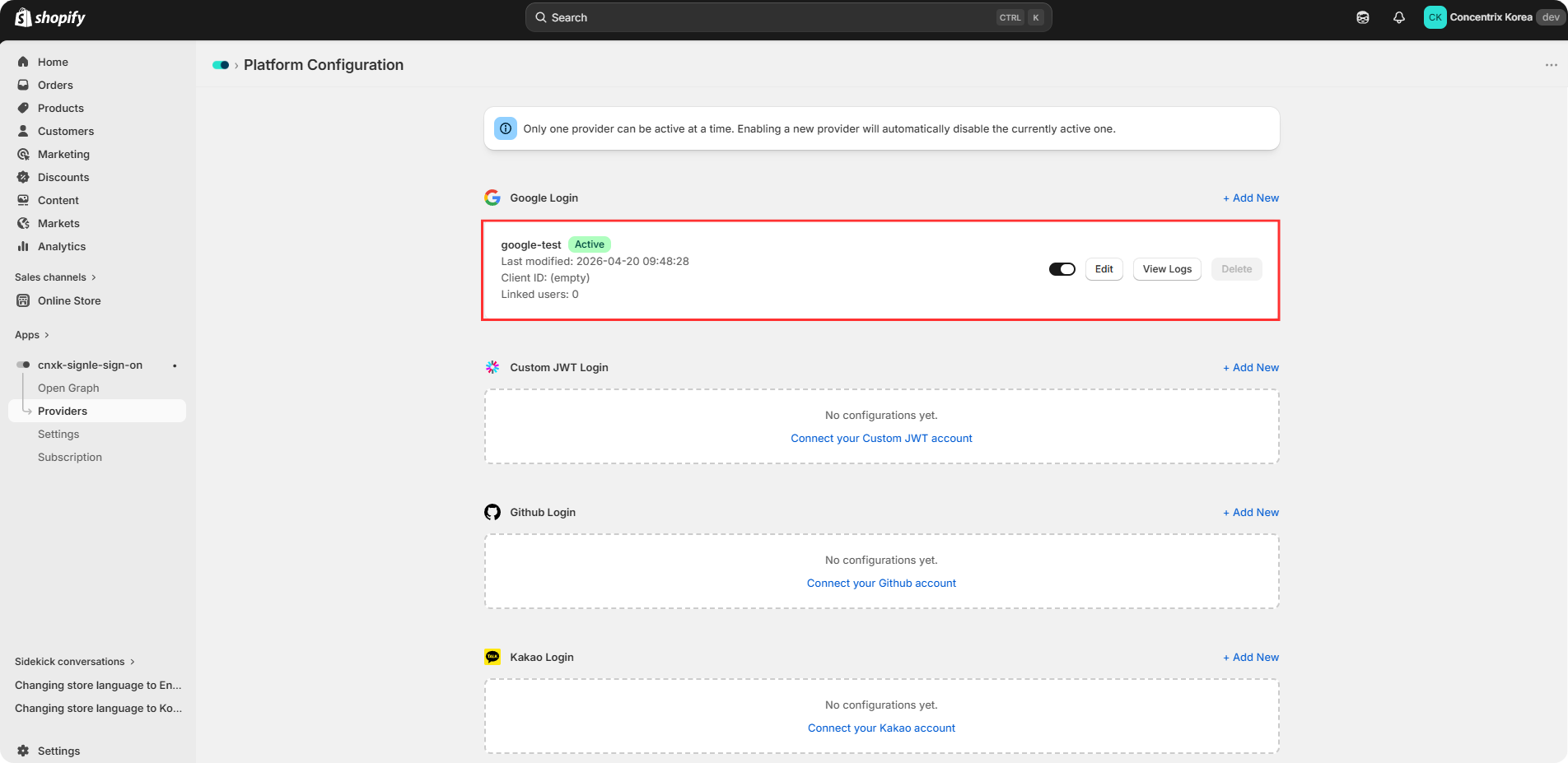
Task: Click the 'Linked users: 0' text
Action: click(x=539, y=295)
